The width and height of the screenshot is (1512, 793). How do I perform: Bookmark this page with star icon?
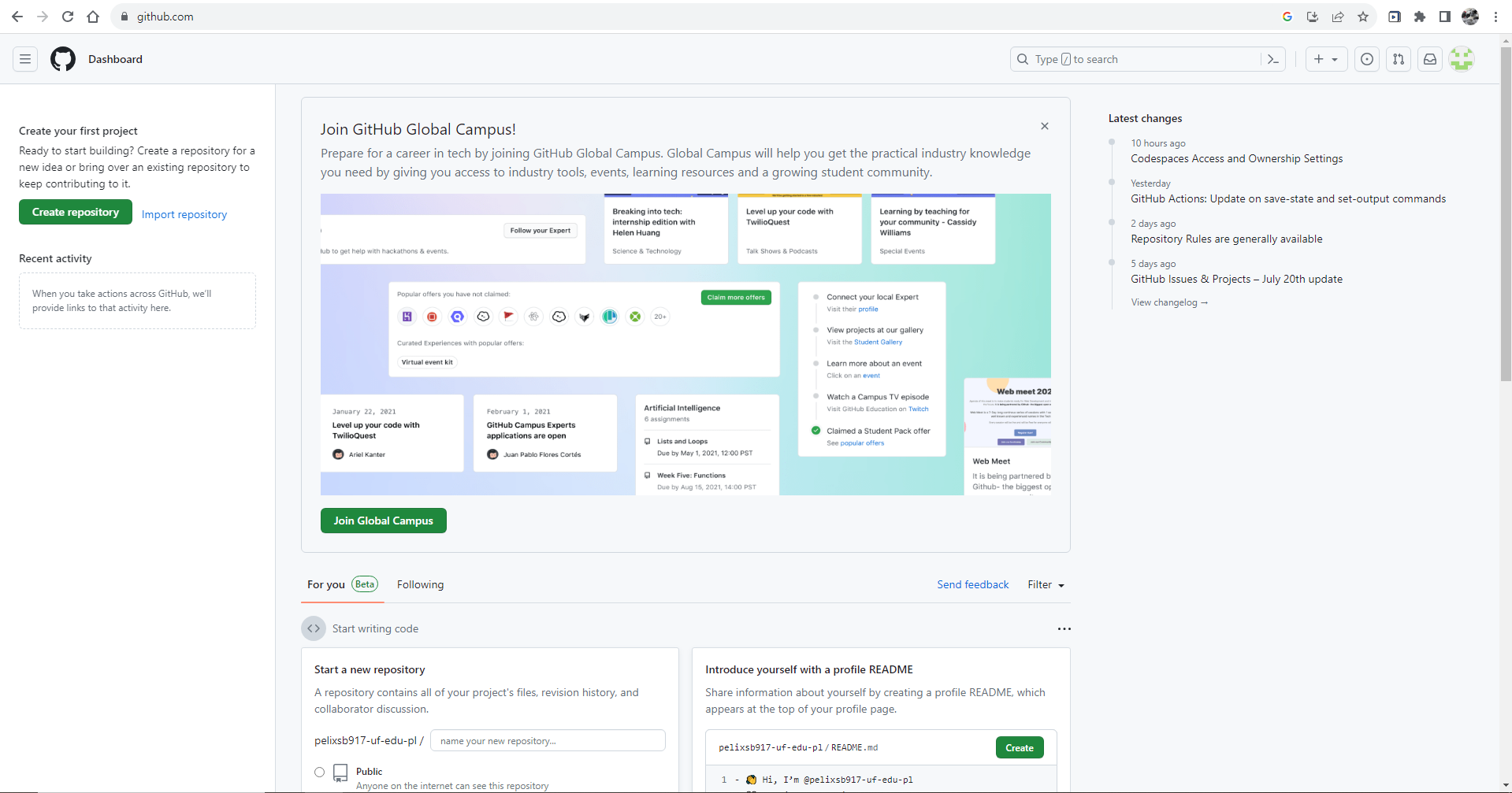tap(1363, 17)
